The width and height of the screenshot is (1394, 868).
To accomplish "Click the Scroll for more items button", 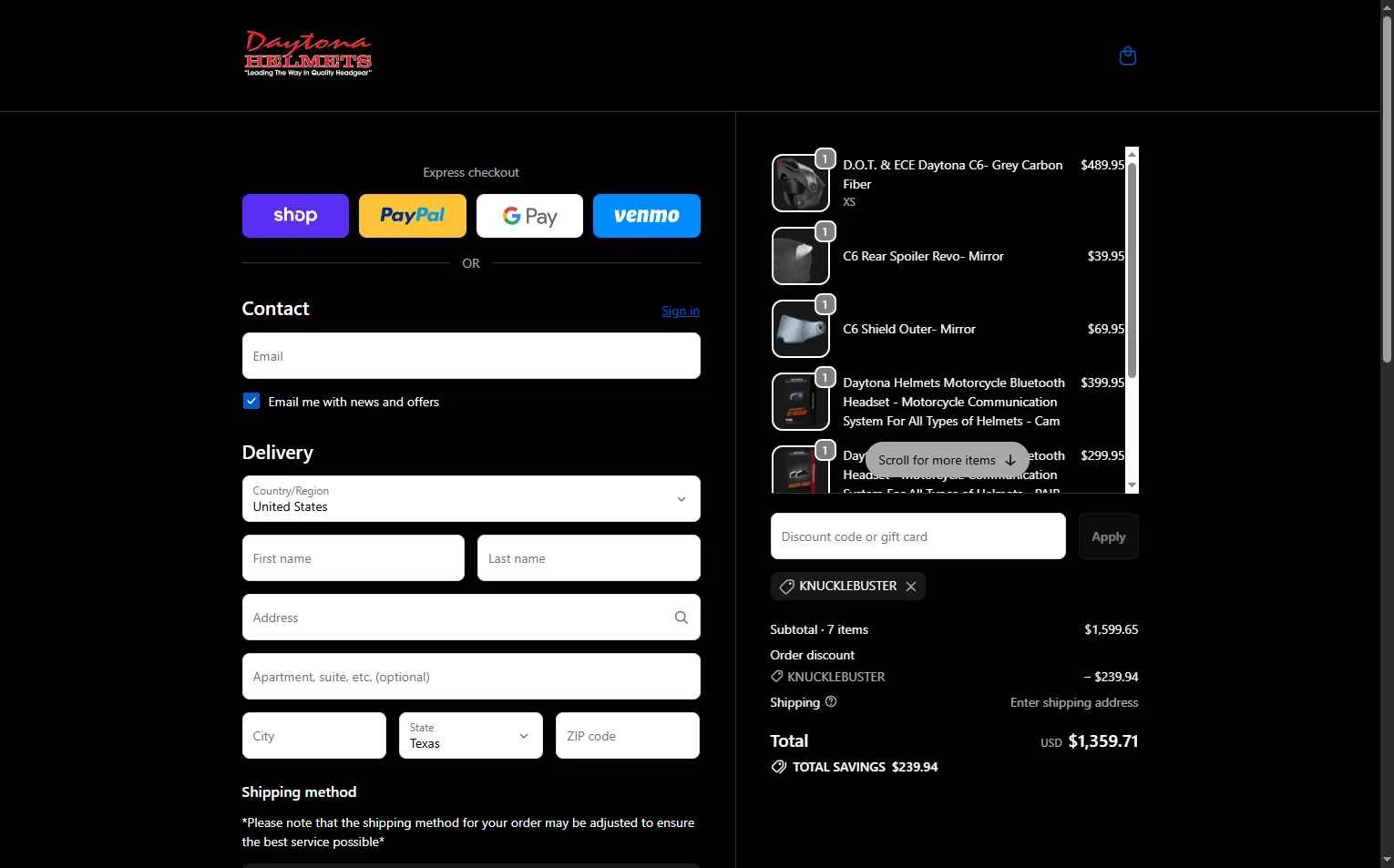I will click(x=947, y=460).
